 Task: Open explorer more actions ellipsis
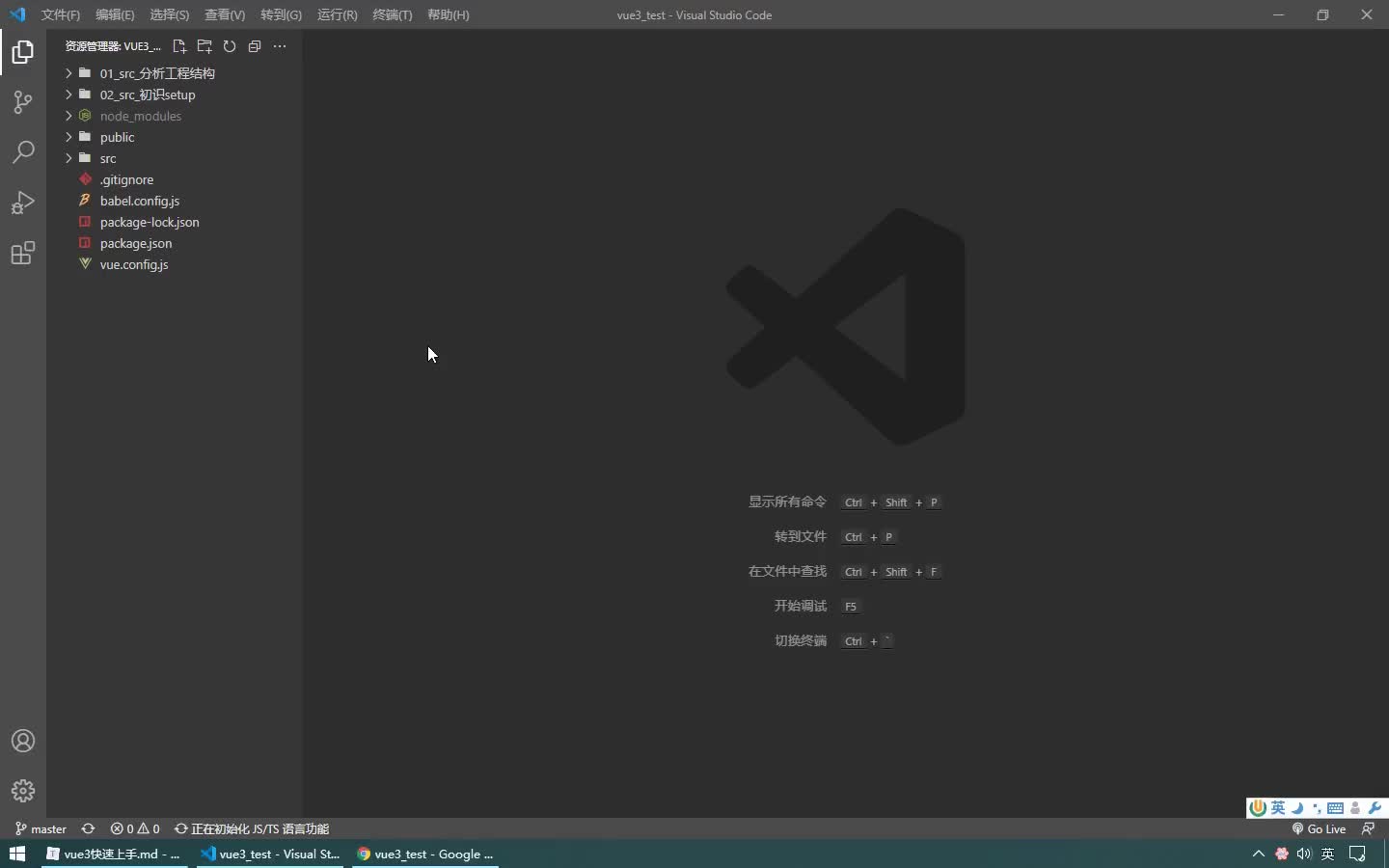coord(280,46)
